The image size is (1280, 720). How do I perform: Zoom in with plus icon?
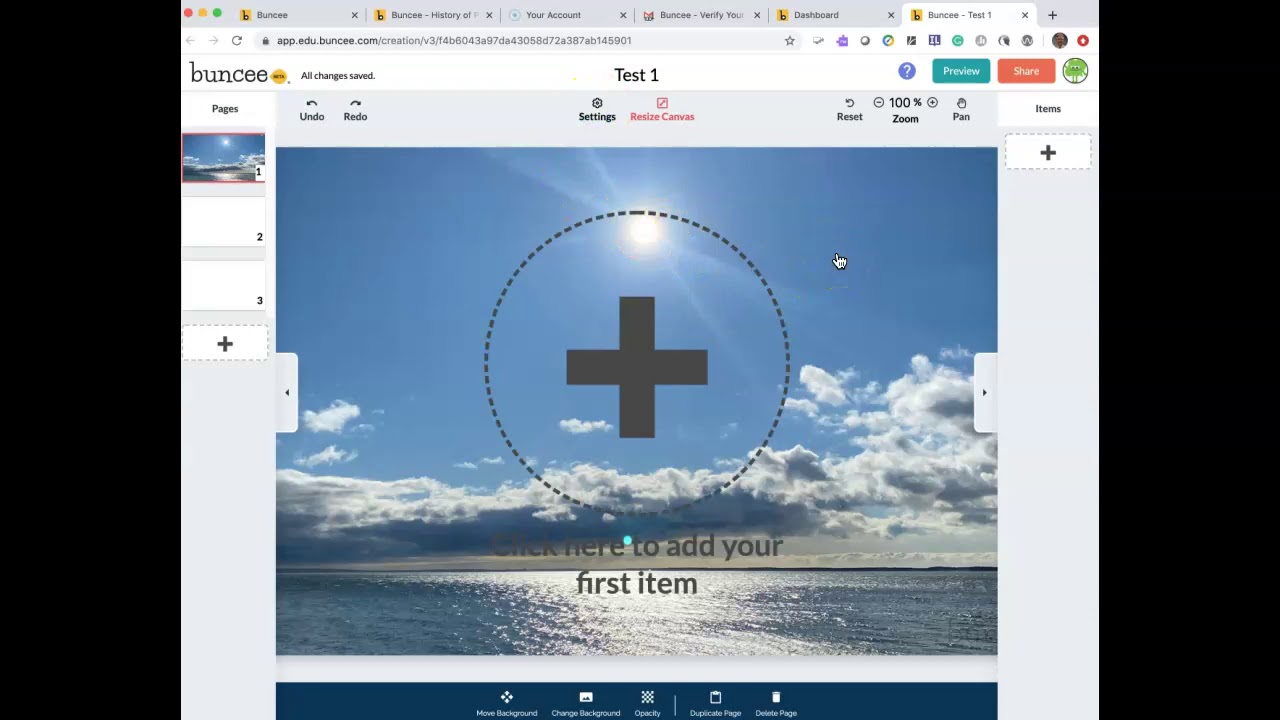coord(932,102)
